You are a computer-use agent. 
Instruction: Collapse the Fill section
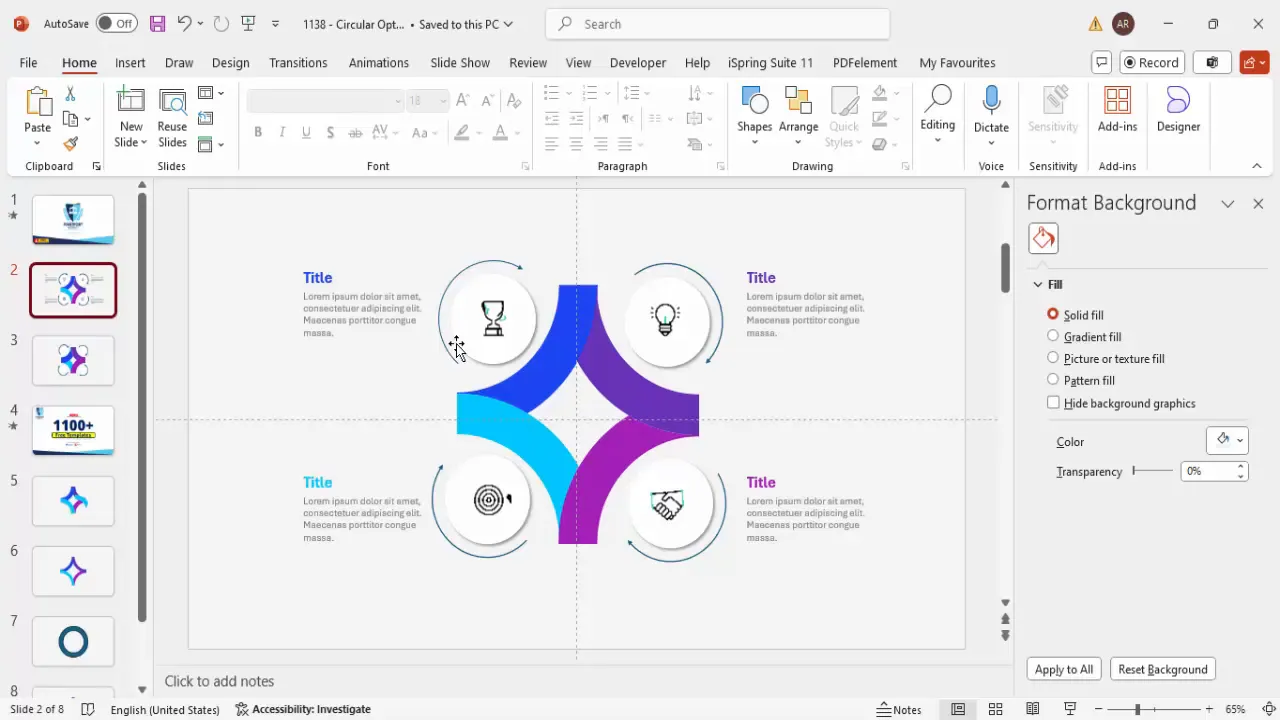coord(1037,285)
